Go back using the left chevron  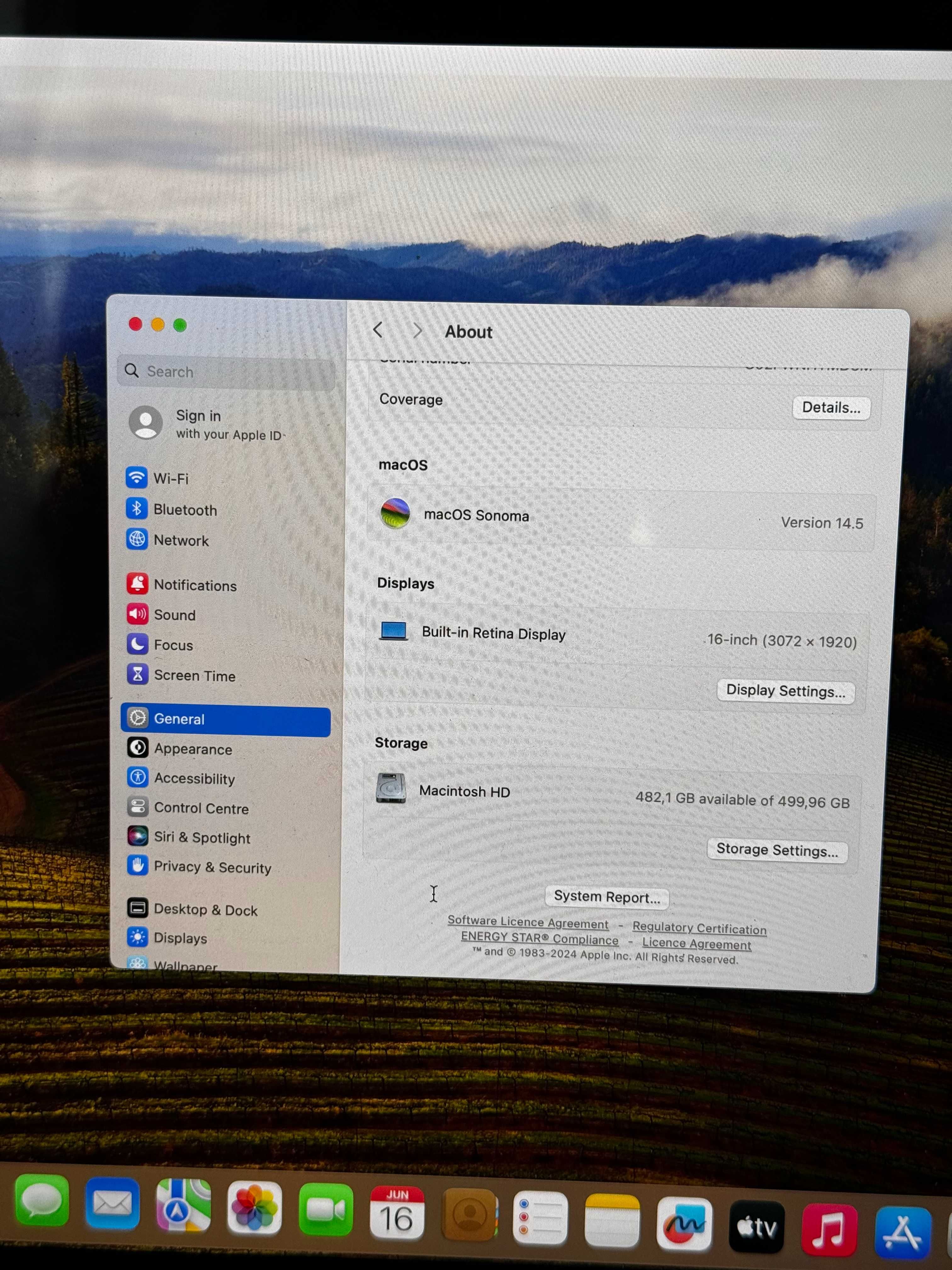click(x=377, y=330)
